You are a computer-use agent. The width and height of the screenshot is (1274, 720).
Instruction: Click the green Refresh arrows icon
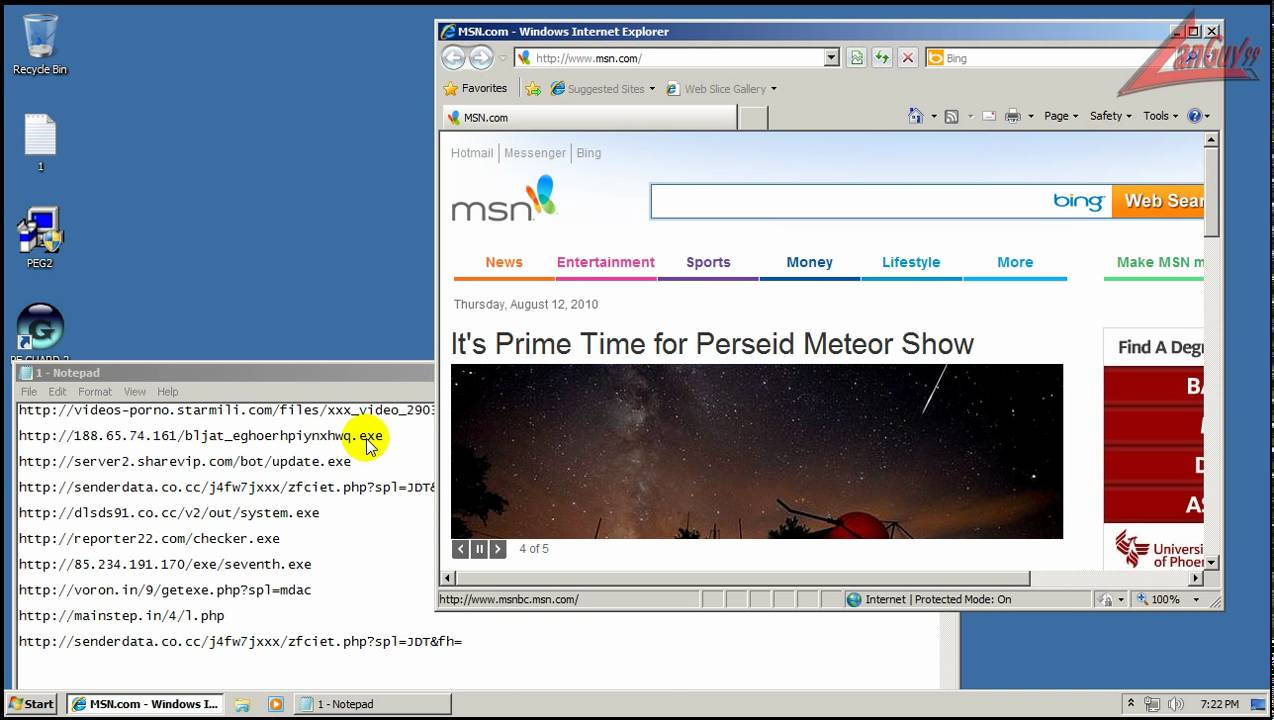(x=882, y=58)
